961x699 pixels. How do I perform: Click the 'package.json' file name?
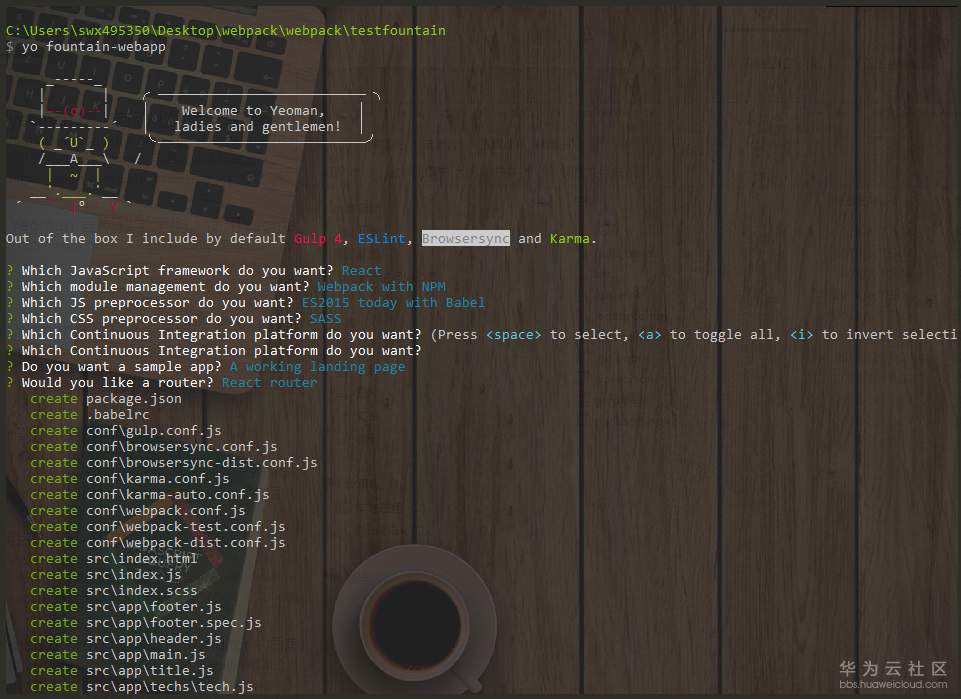tap(134, 399)
